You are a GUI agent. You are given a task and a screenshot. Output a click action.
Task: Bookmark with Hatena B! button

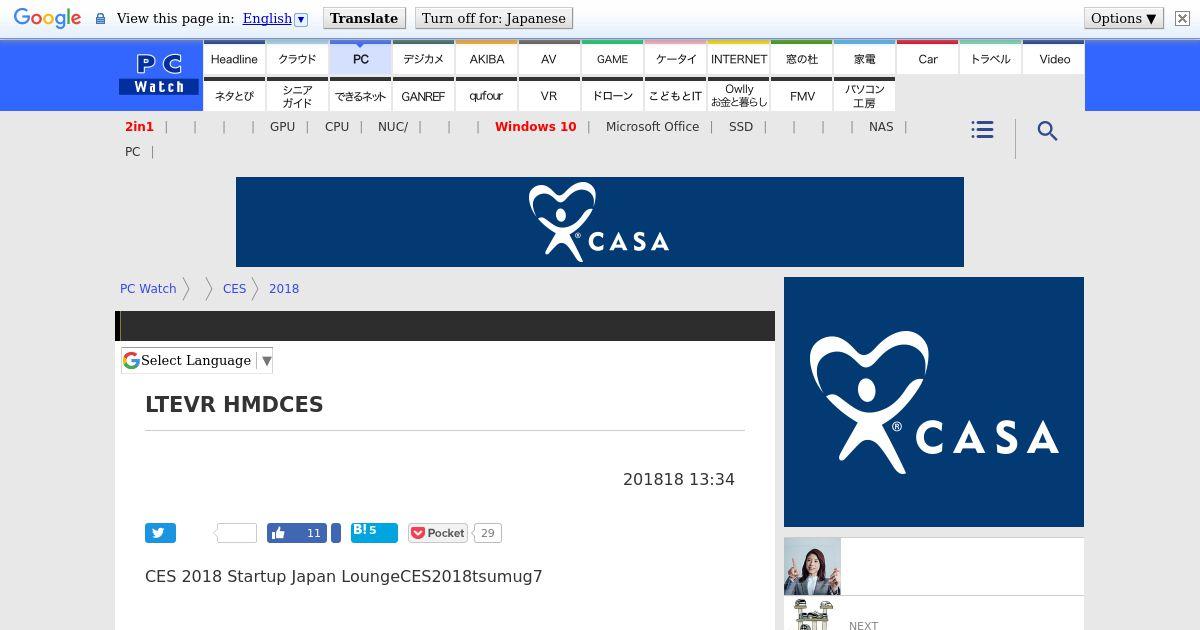tap(374, 533)
